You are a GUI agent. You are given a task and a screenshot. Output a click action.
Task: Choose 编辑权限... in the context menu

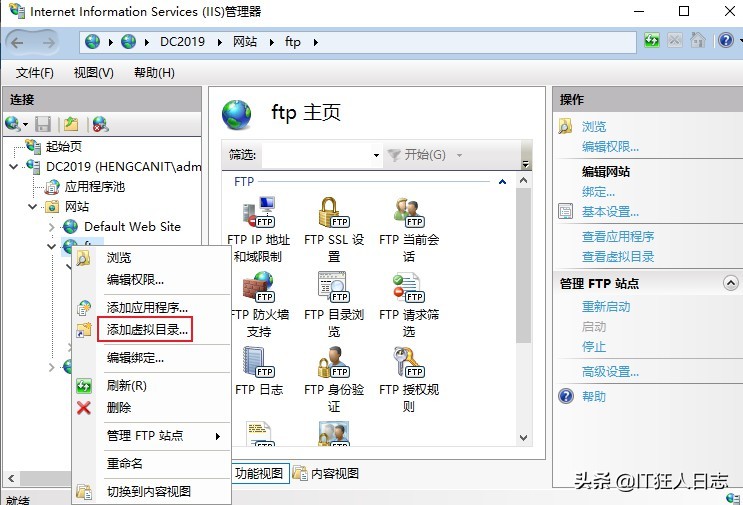(x=136, y=280)
